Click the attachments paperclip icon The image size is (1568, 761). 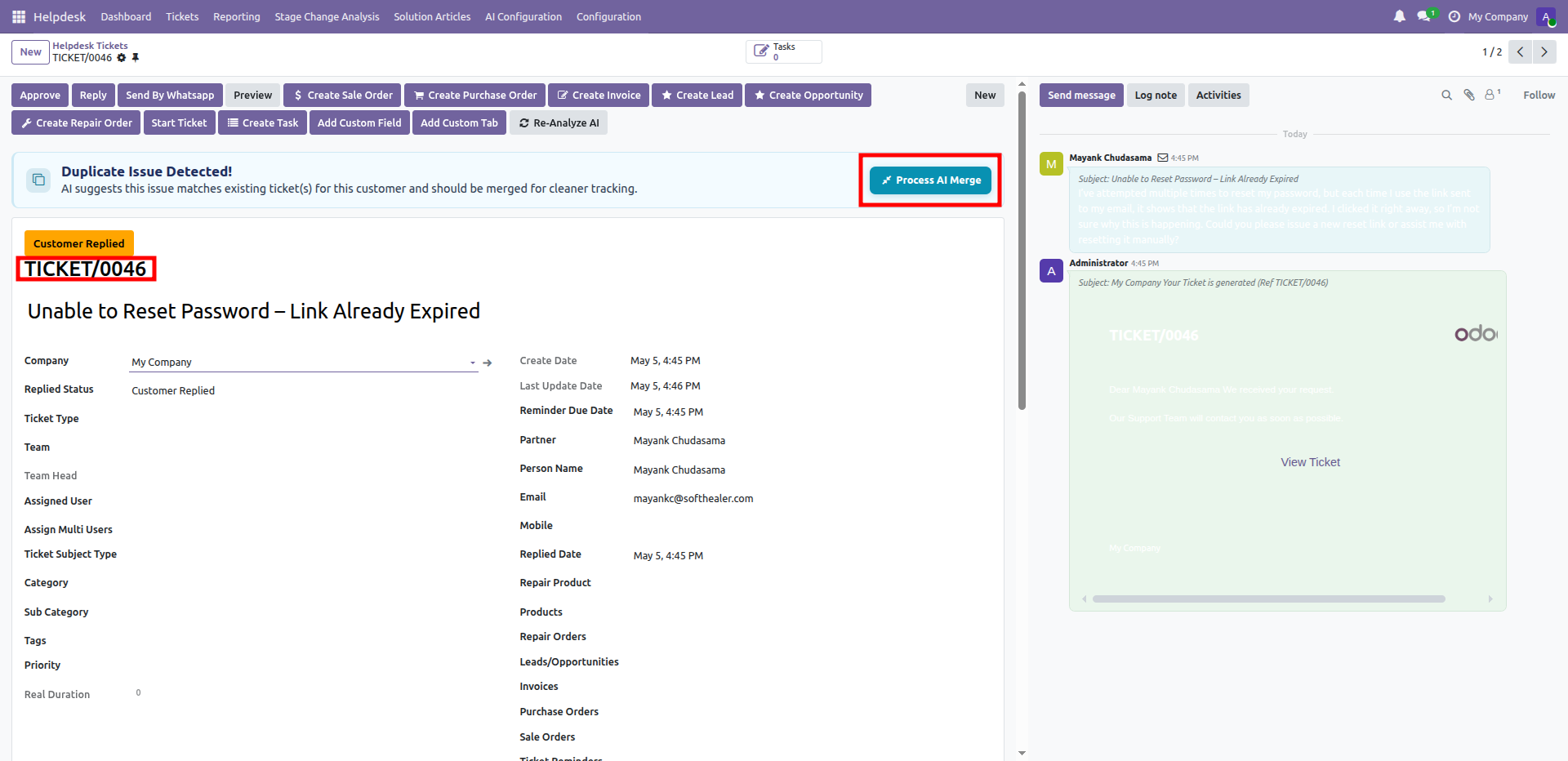(1469, 96)
